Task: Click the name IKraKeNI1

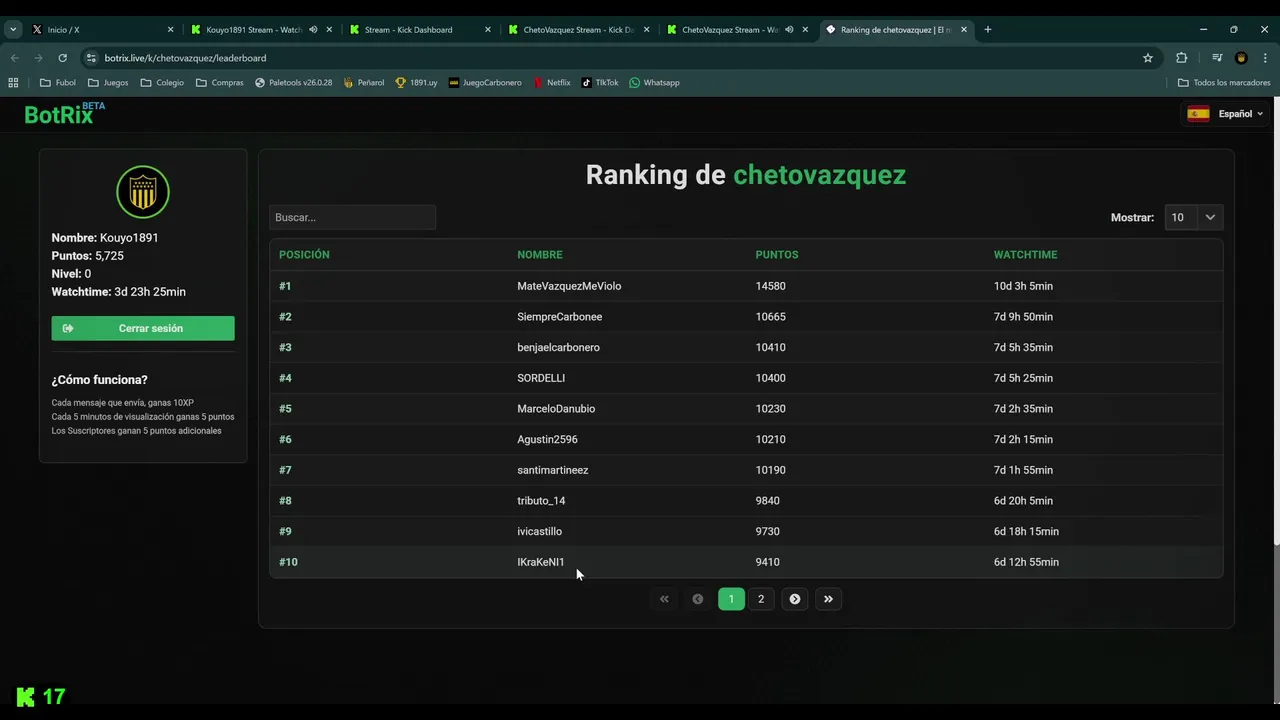Action: click(x=541, y=562)
